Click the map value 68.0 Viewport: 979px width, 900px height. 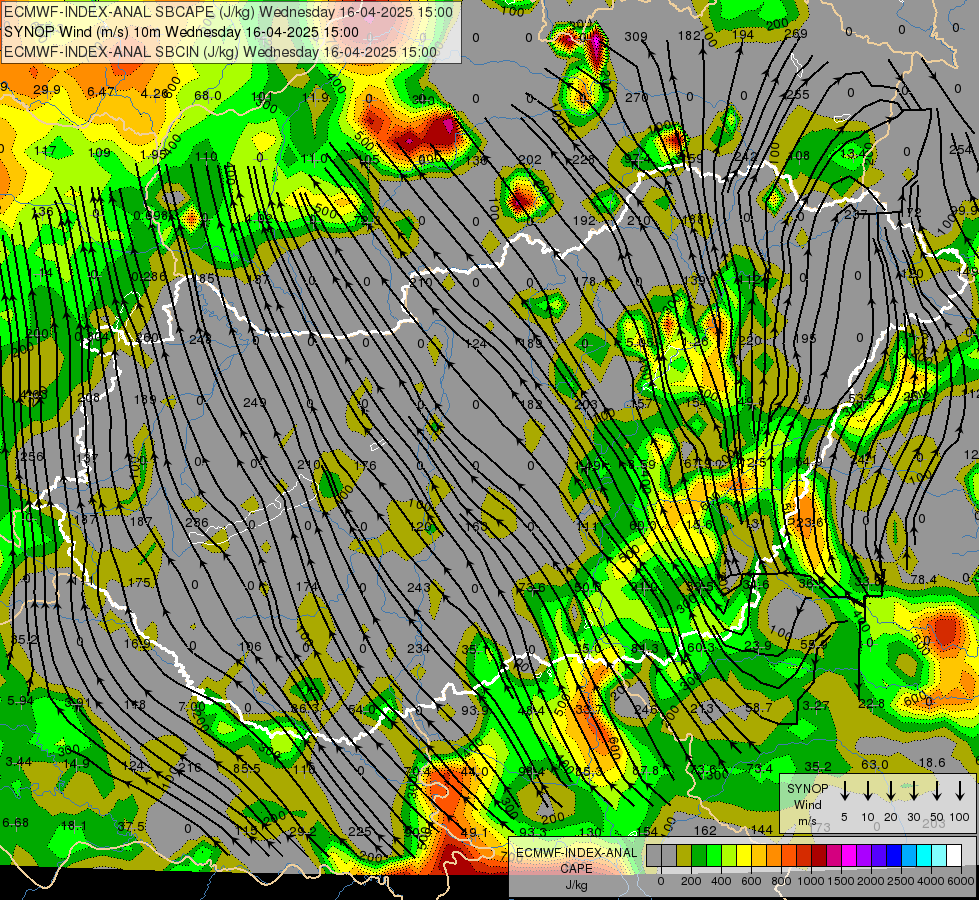click(x=207, y=95)
